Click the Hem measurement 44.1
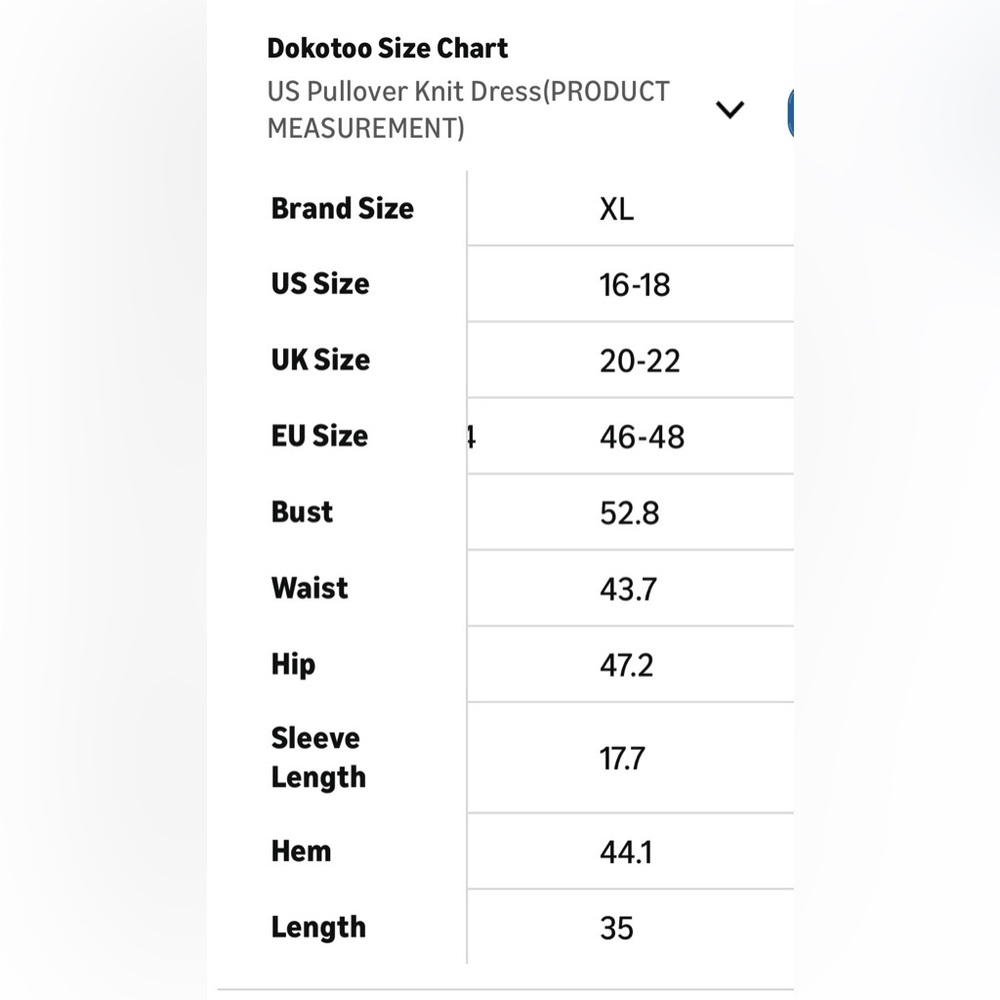This screenshot has height=1000, width=1000. (x=626, y=852)
